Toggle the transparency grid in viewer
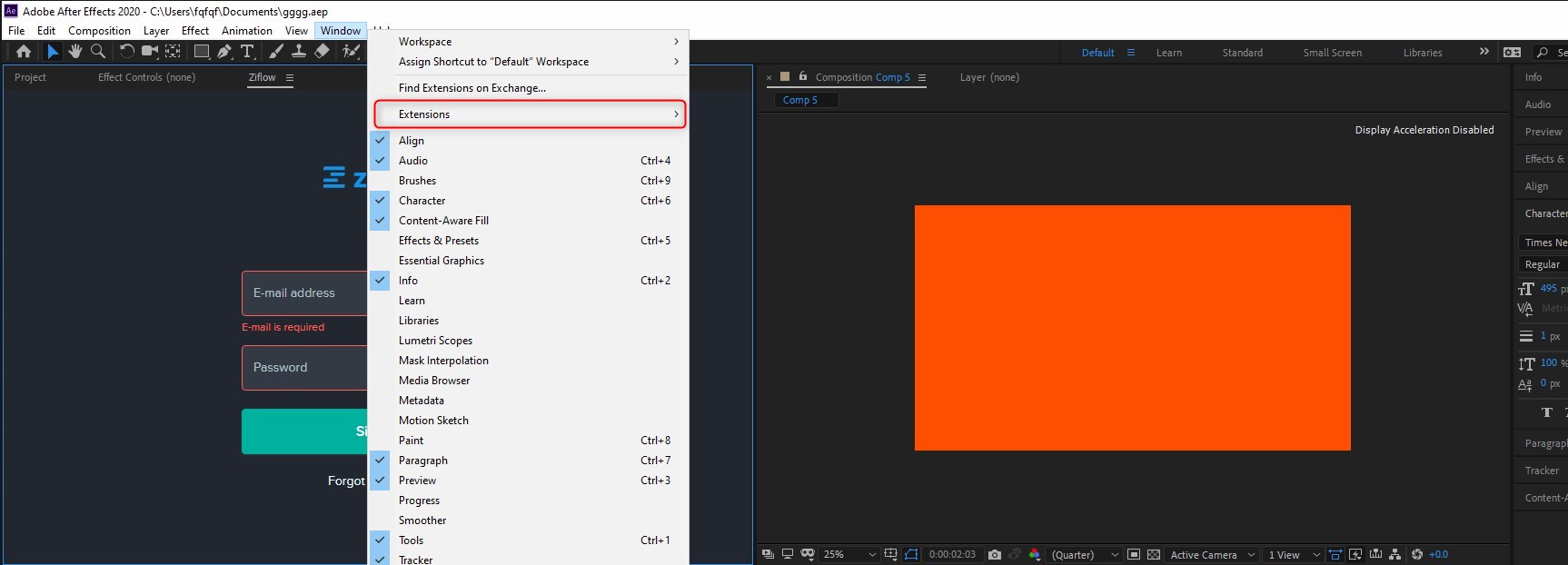1568x565 pixels. click(x=1154, y=554)
